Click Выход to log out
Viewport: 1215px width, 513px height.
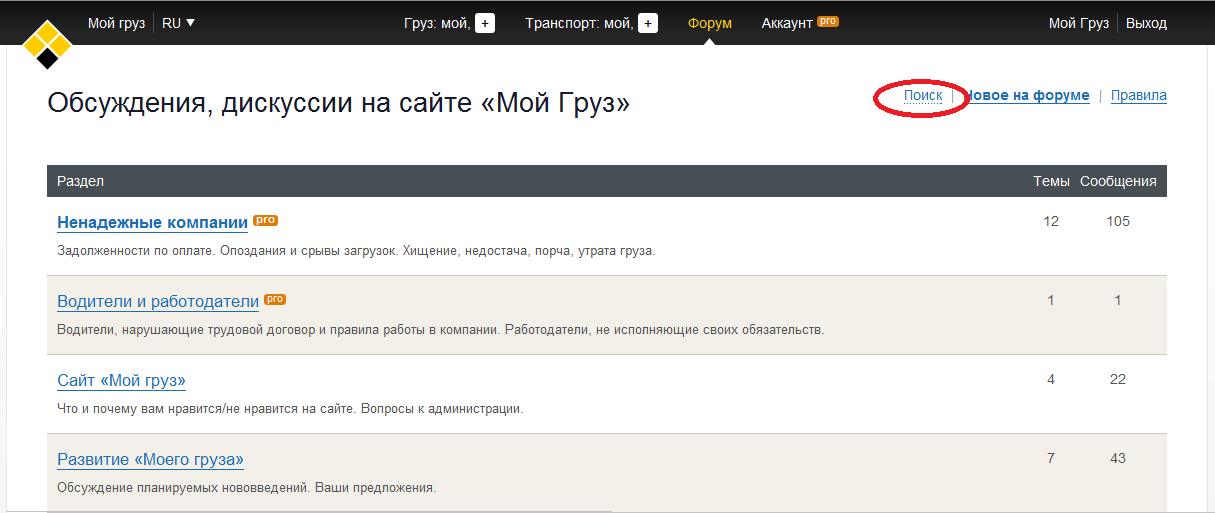click(x=1146, y=23)
